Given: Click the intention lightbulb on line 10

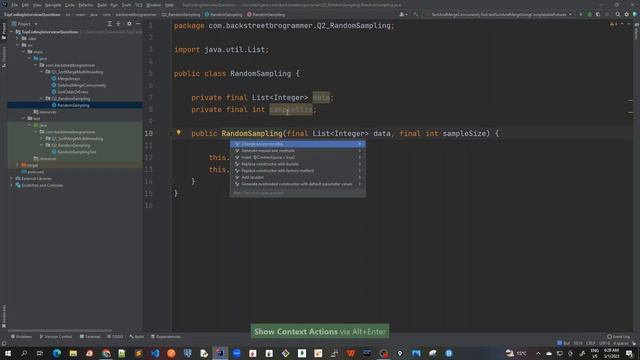Looking at the screenshot, I should (178, 132).
